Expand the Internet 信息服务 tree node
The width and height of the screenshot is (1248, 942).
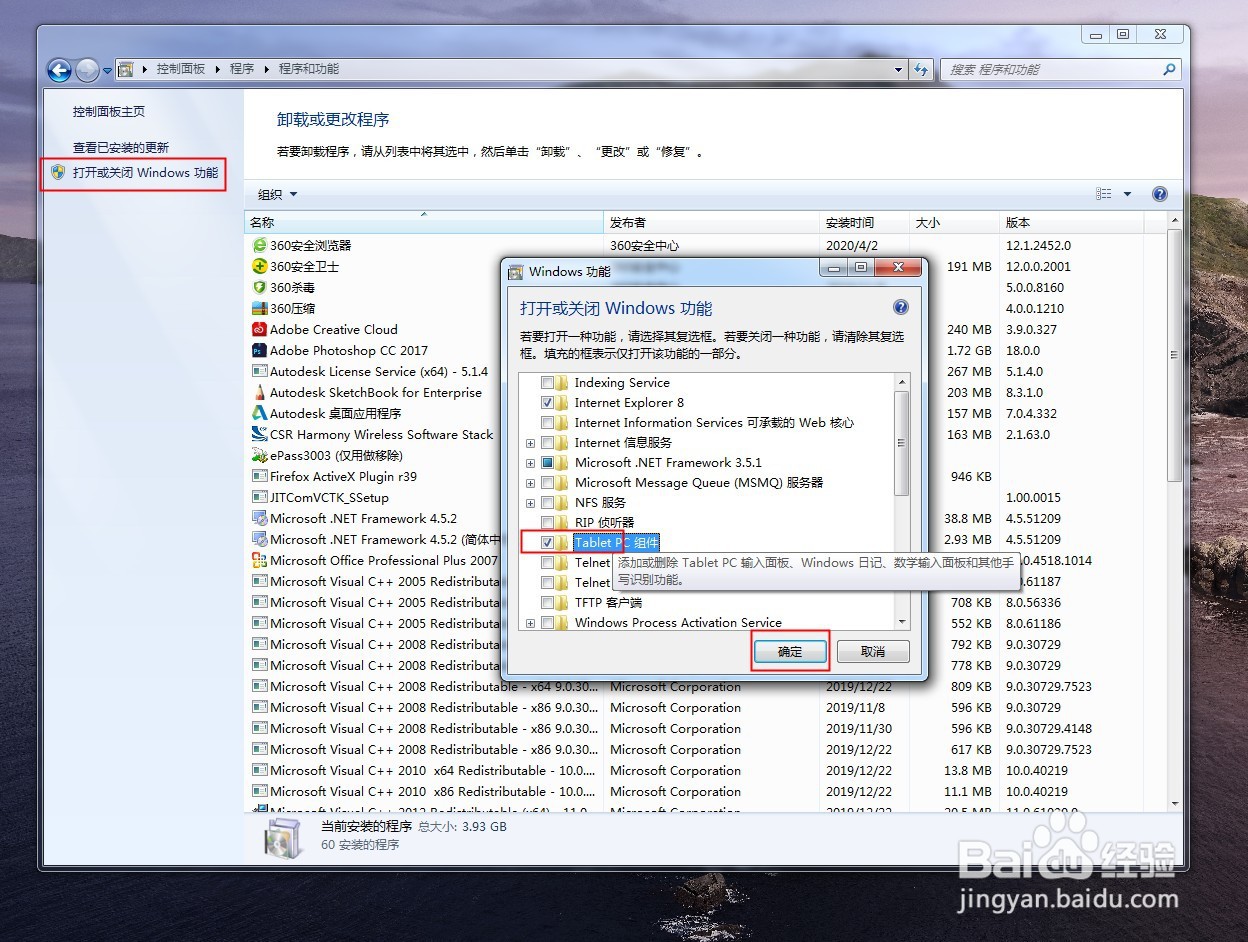(x=530, y=442)
